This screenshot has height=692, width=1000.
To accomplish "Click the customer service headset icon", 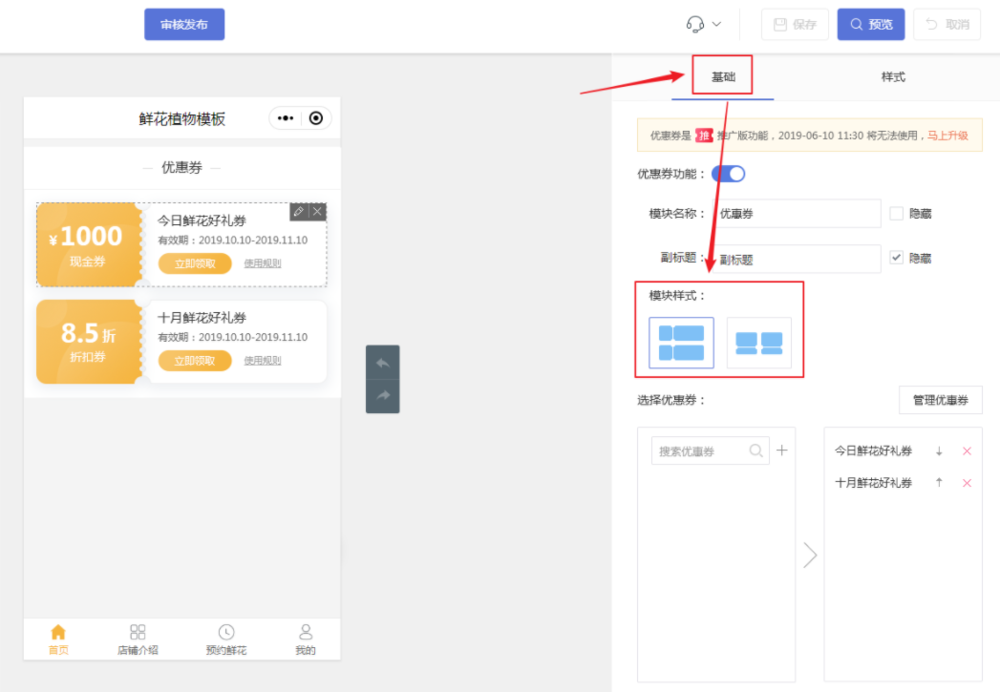I will tap(695, 24).
